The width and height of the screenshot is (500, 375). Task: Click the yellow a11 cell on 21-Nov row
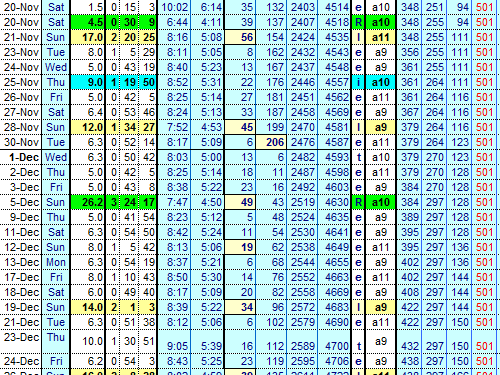tap(380, 37)
